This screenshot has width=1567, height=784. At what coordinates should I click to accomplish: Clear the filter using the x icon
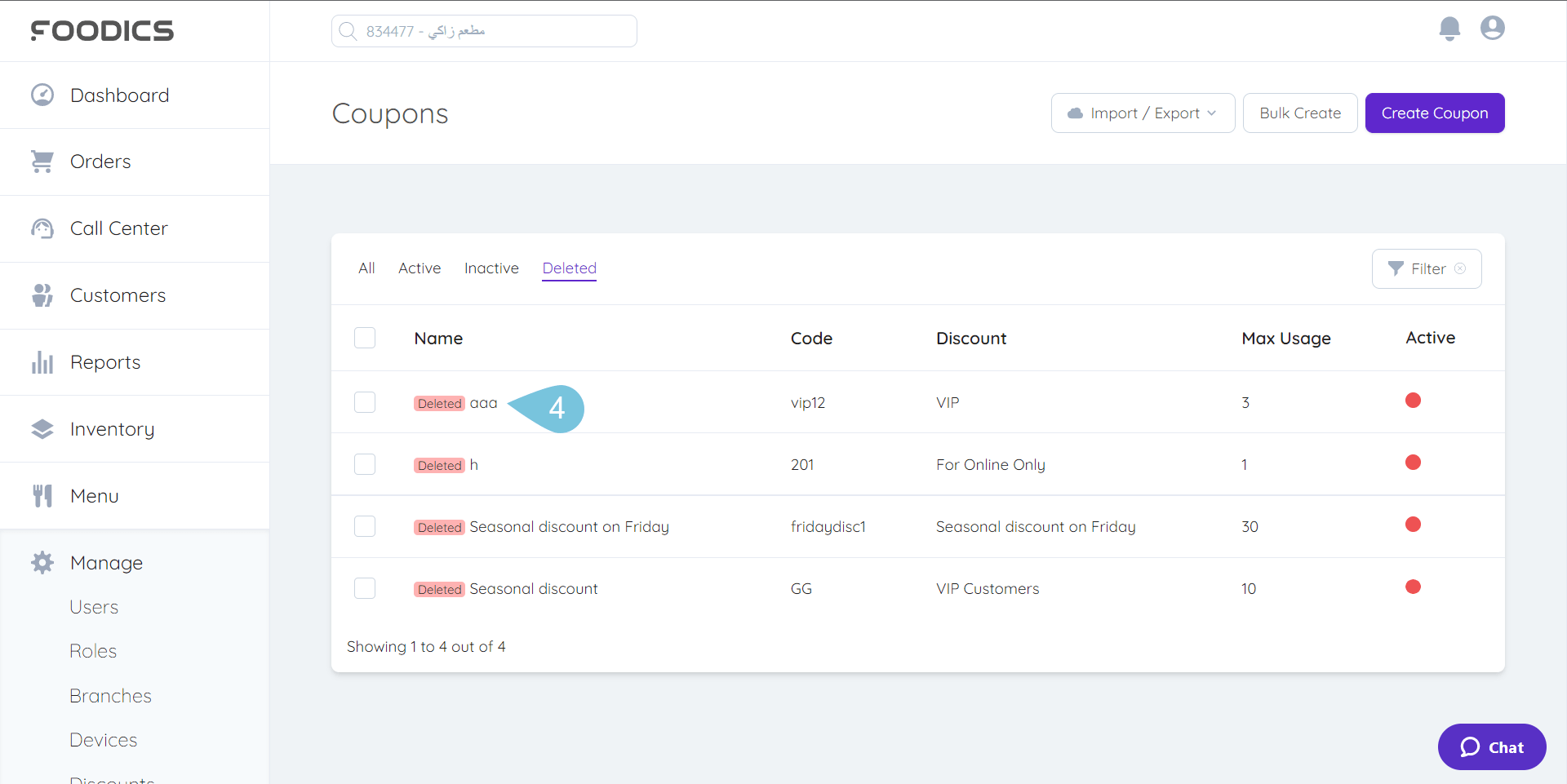tap(1460, 268)
